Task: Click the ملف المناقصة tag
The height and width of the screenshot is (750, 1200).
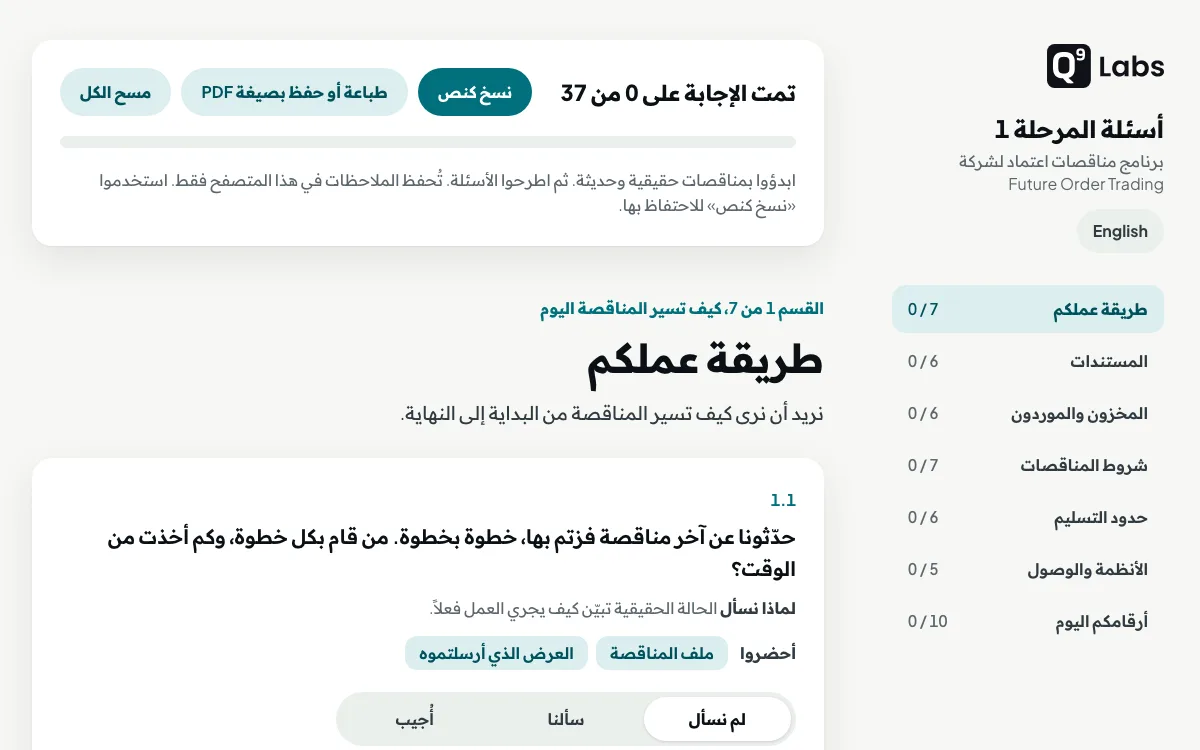Action: (662, 653)
